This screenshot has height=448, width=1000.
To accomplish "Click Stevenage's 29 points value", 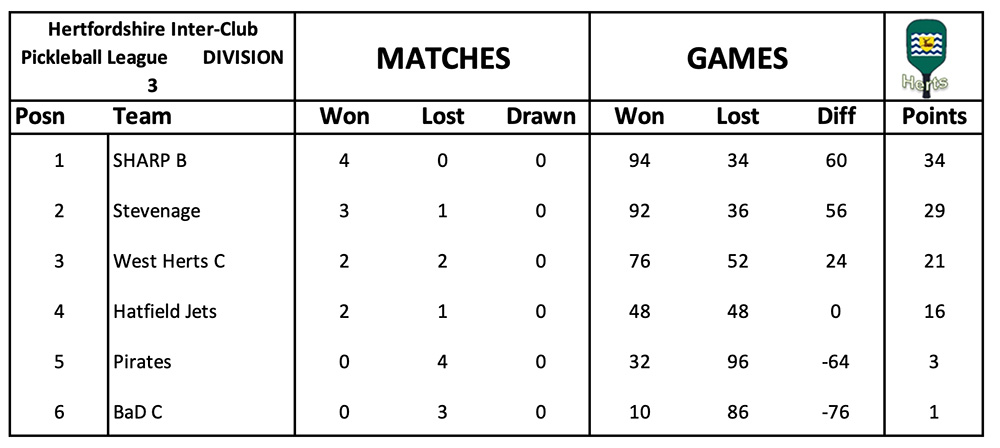I will coord(934,211).
